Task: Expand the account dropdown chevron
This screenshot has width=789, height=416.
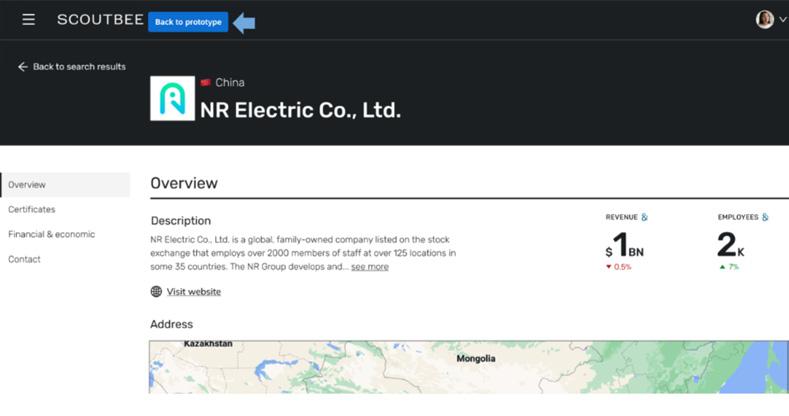Action: click(782, 20)
